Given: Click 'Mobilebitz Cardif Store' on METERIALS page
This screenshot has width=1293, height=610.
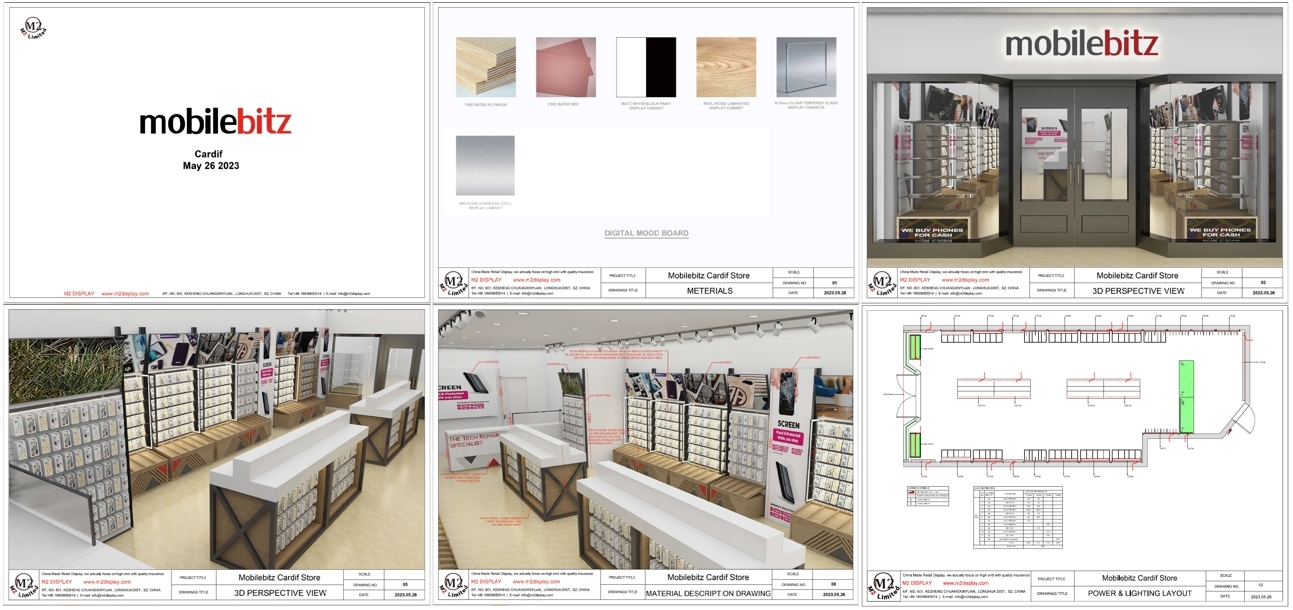Looking at the screenshot, I should tap(708, 275).
